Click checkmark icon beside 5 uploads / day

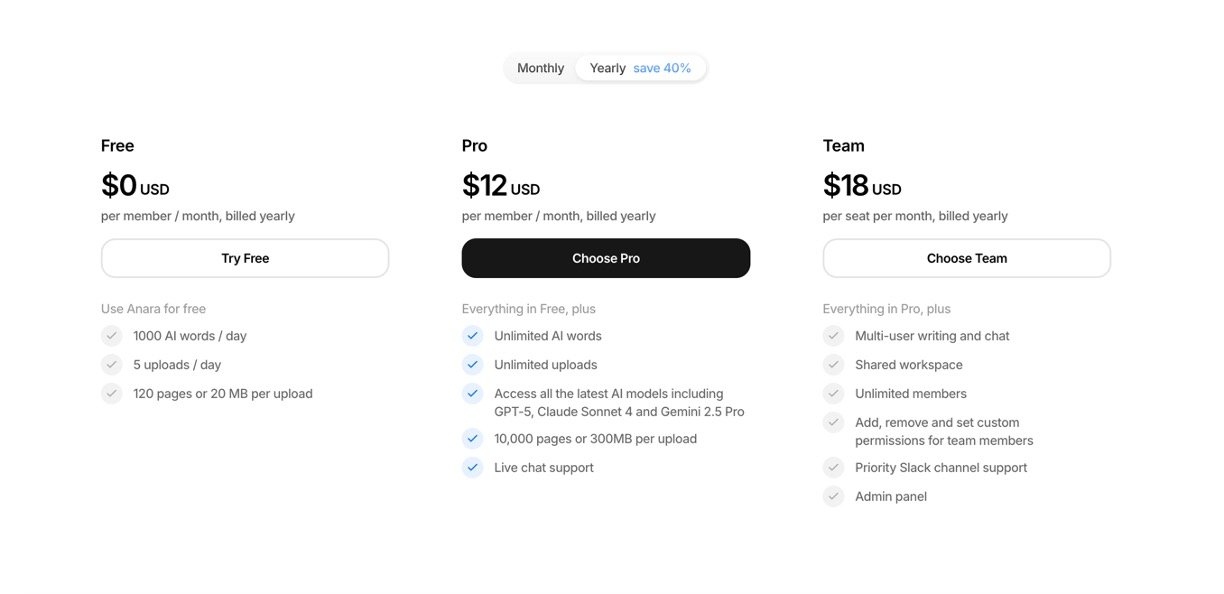pos(111,365)
